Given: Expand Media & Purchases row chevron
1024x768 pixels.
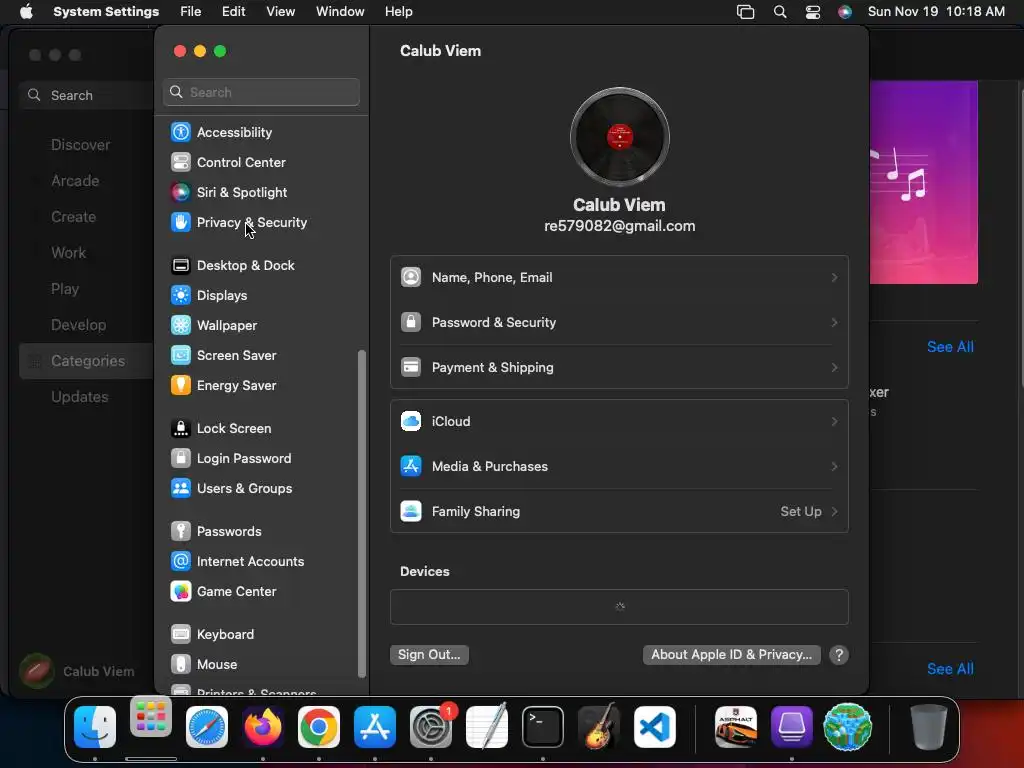Looking at the screenshot, I should [x=835, y=467].
